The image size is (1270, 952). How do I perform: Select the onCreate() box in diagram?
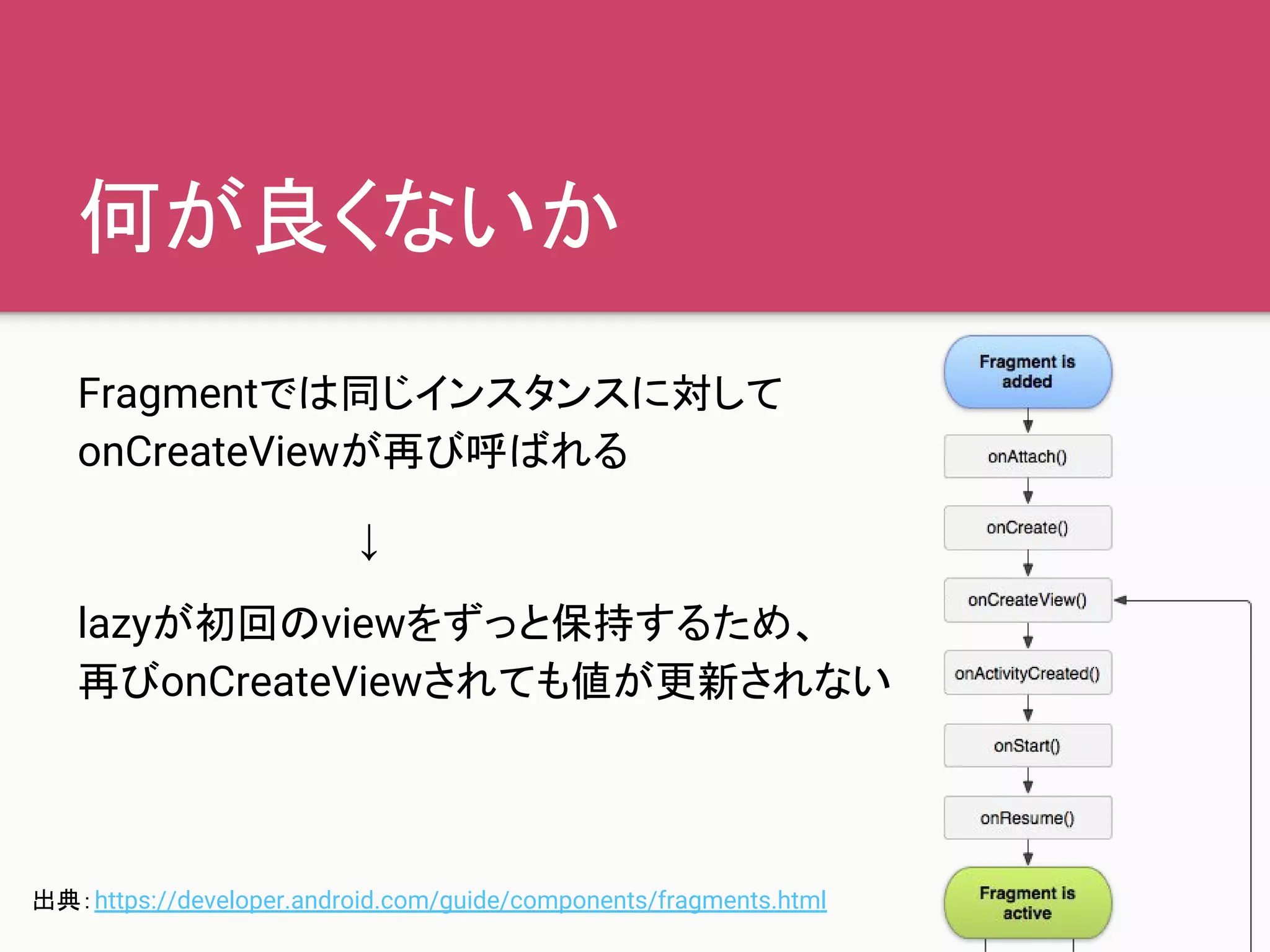[1028, 527]
